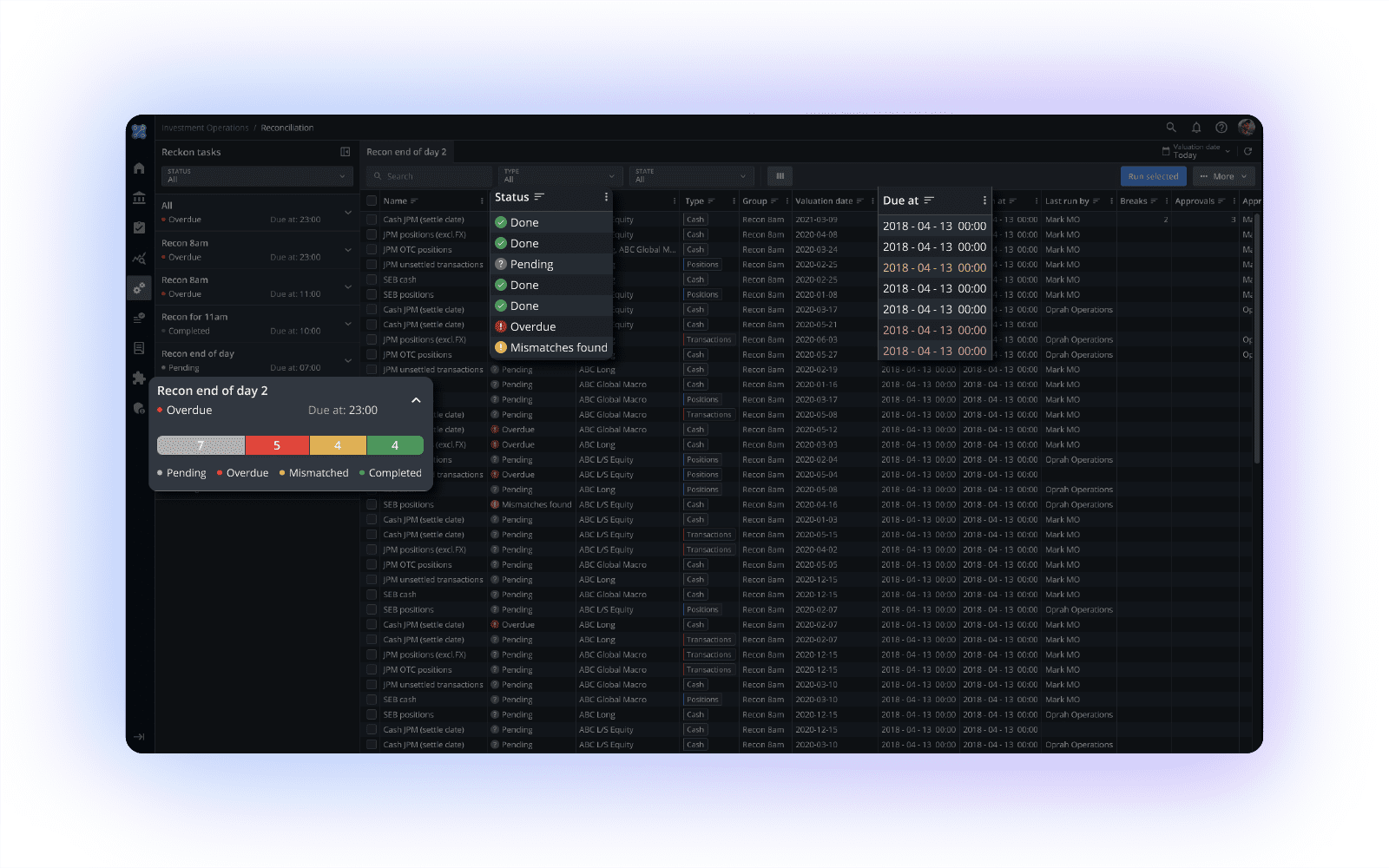Screen dimensions: 1389x868
Task: Open the More menu next to Run selected
Action: pyautogui.click(x=1223, y=175)
